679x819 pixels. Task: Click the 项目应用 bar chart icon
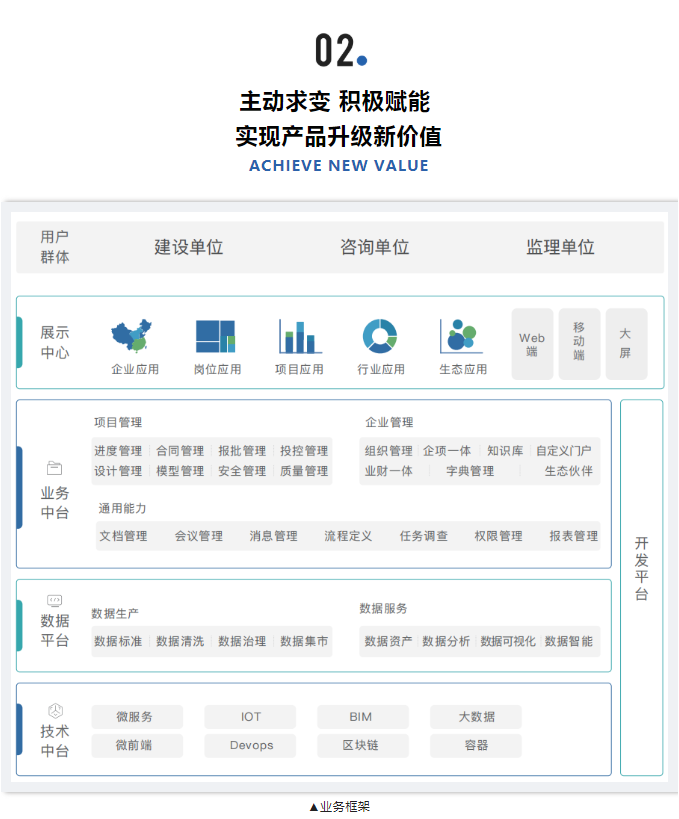299,337
